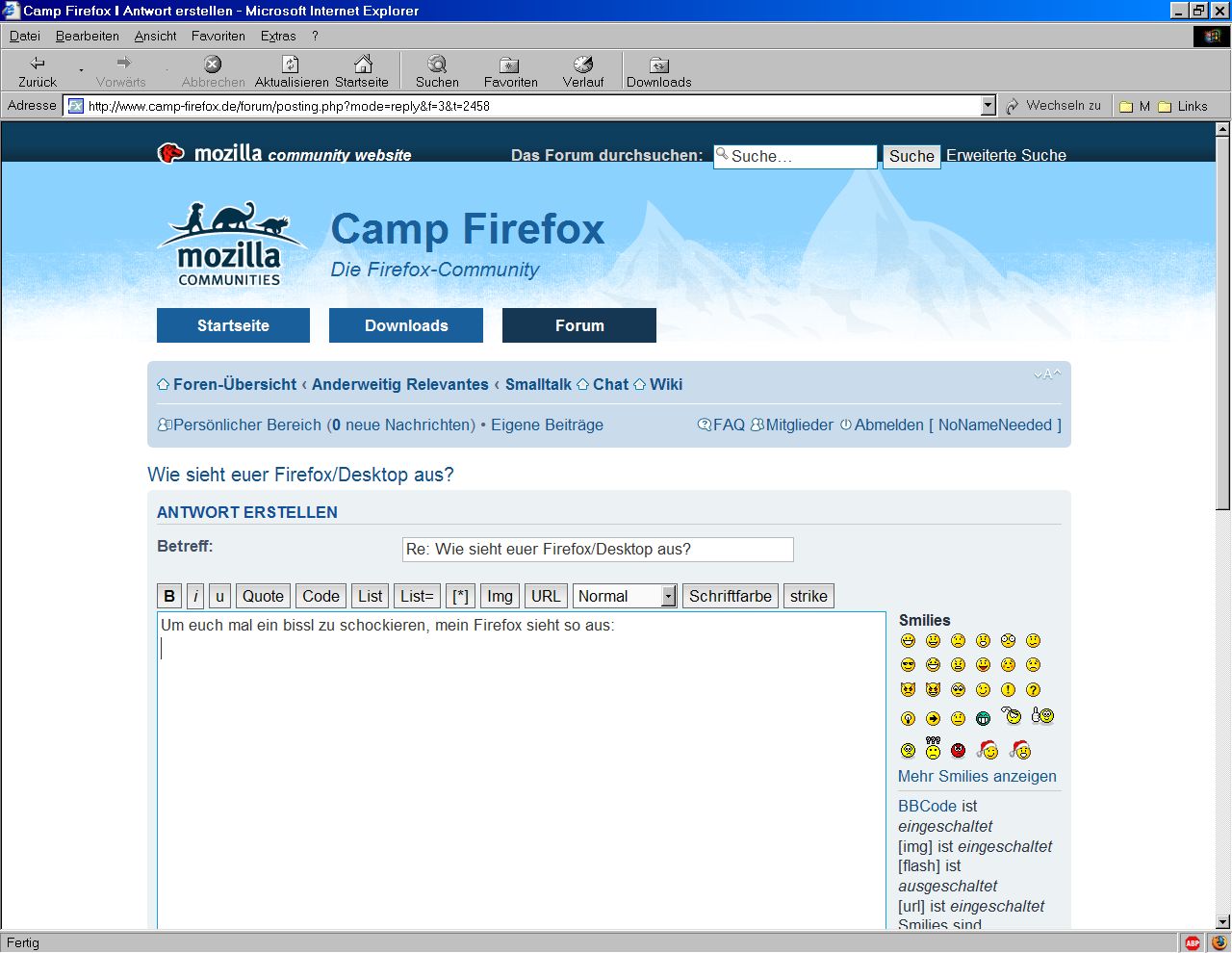This screenshot has width=1232, height=953.
Task: Log out via Abmelden [ NoNameNeeded ]
Action: (x=951, y=425)
